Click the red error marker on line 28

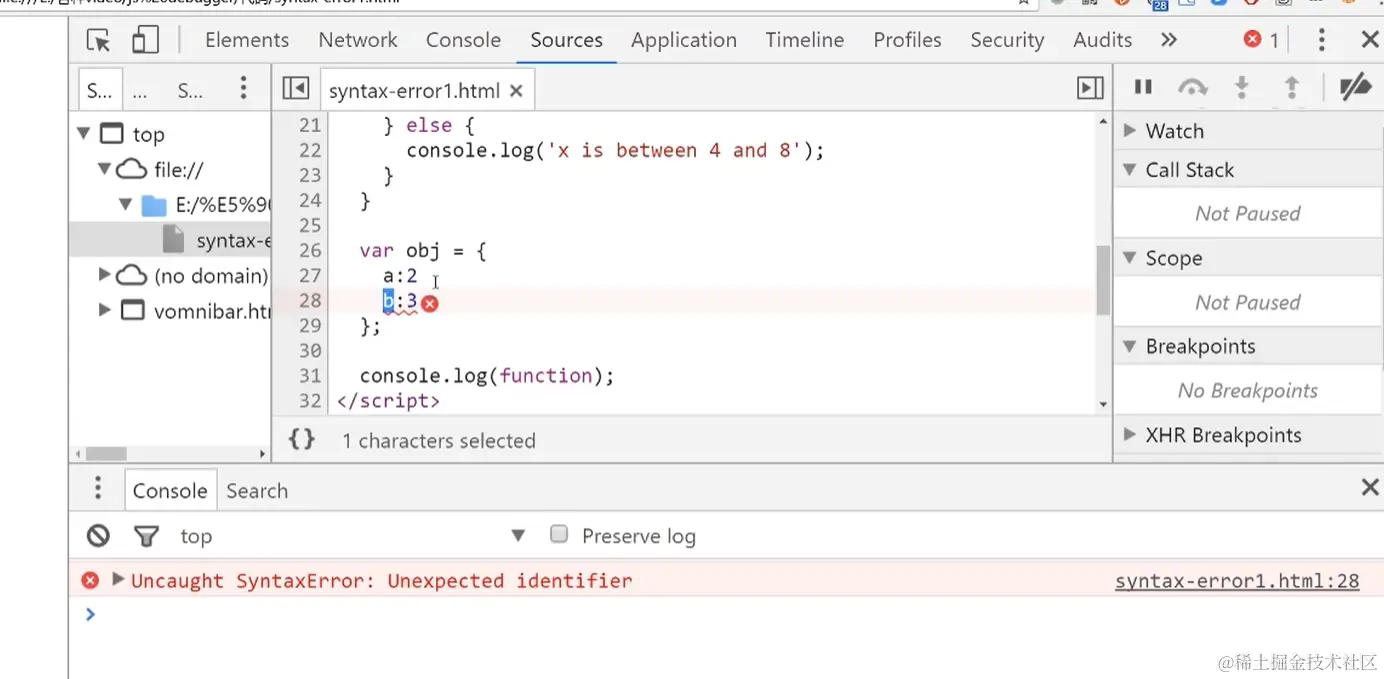429,303
